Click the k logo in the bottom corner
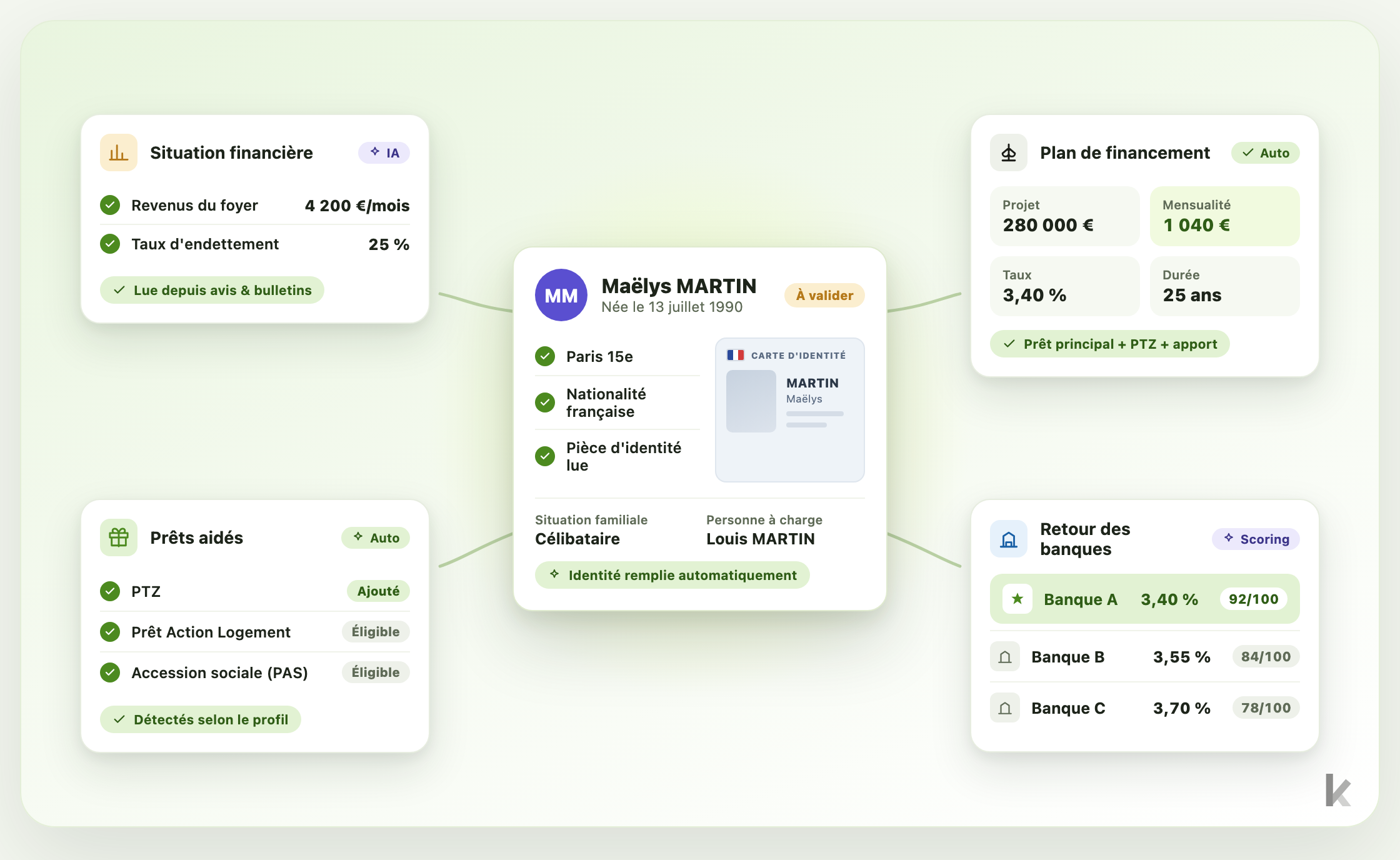The height and width of the screenshot is (860, 1400). click(x=1338, y=791)
